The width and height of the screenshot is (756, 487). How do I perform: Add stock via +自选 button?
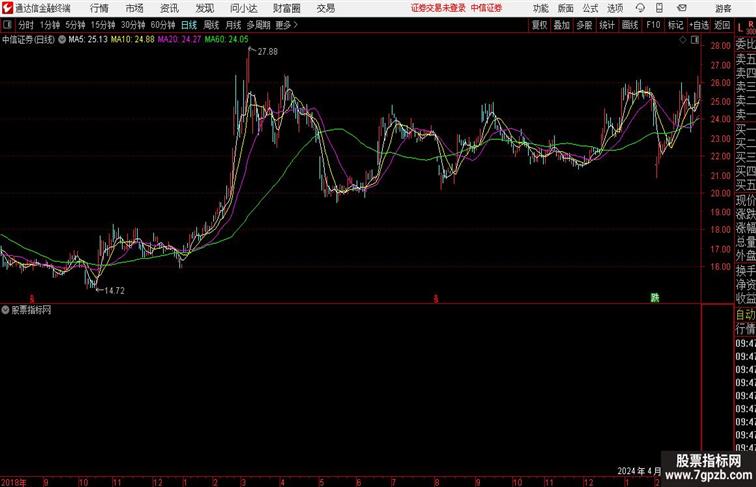(x=699, y=25)
